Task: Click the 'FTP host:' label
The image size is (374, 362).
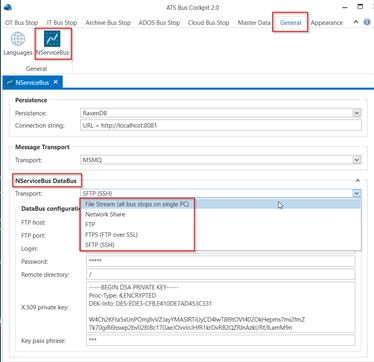Action: tap(33, 223)
